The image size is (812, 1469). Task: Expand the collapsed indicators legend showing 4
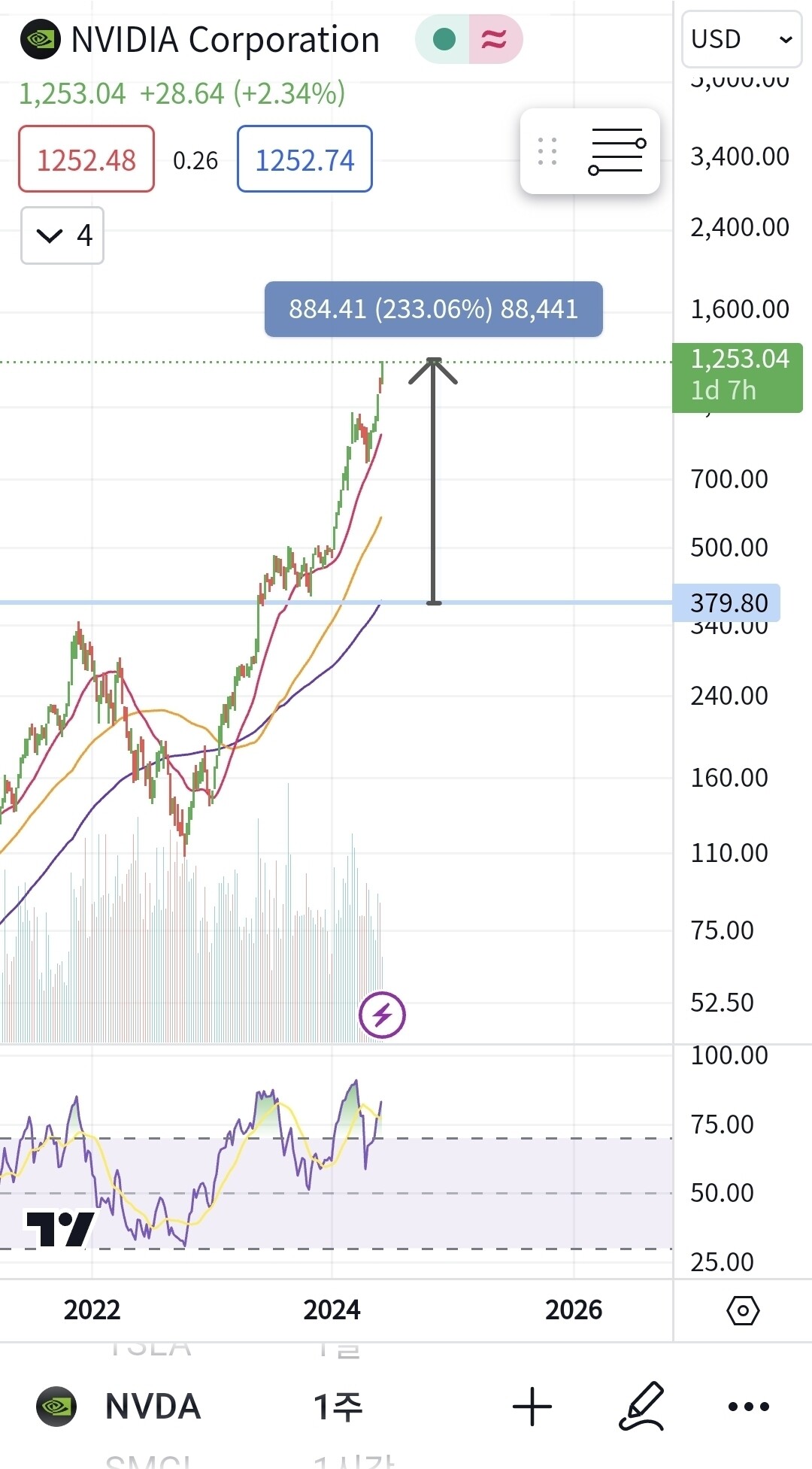(62, 235)
